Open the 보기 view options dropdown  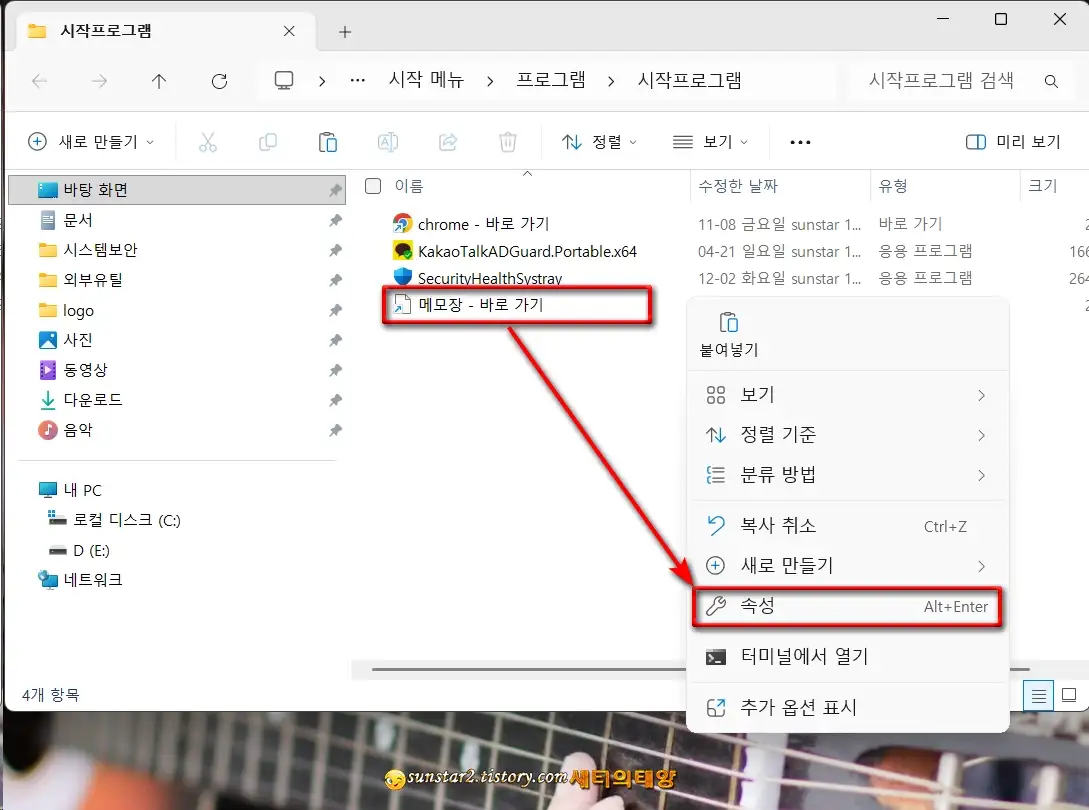click(710, 141)
